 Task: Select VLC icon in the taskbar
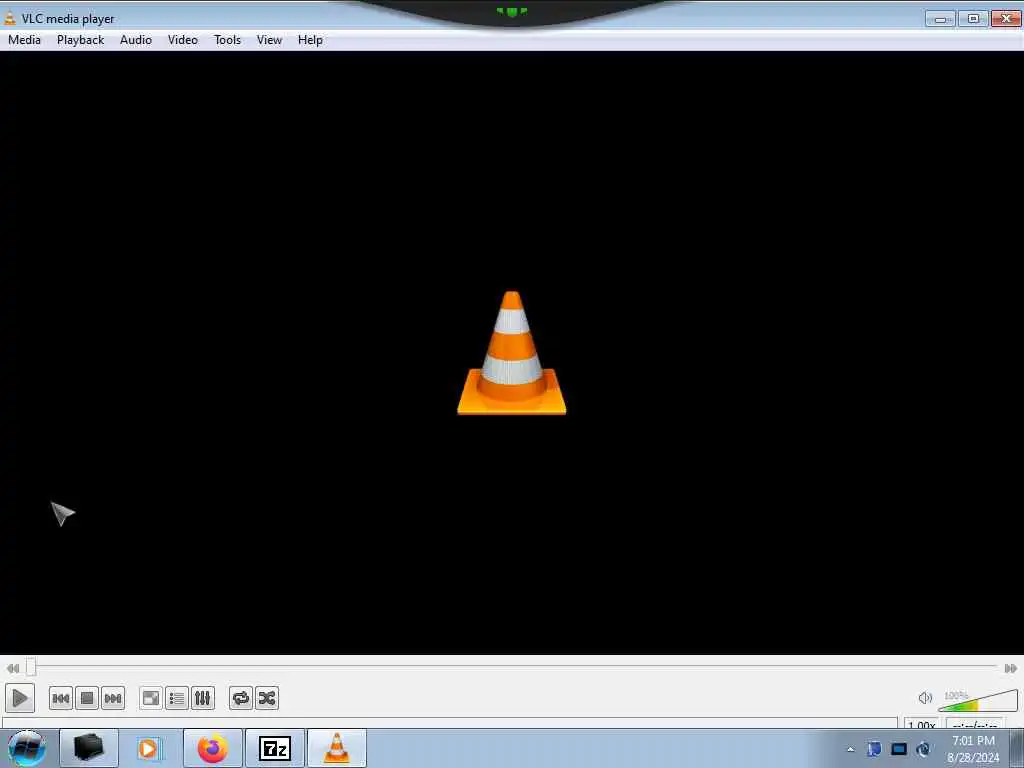337,748
